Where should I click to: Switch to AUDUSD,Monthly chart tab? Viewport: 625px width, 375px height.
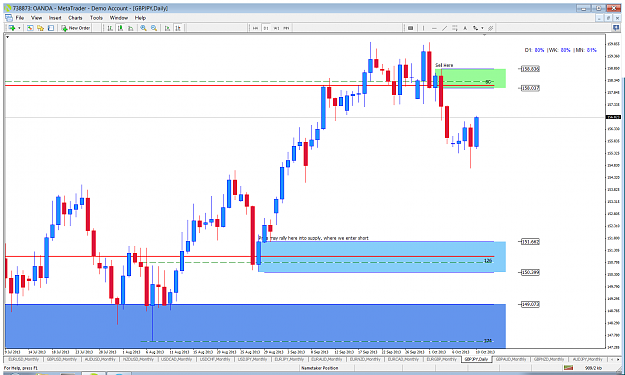(x=99, y=359)
